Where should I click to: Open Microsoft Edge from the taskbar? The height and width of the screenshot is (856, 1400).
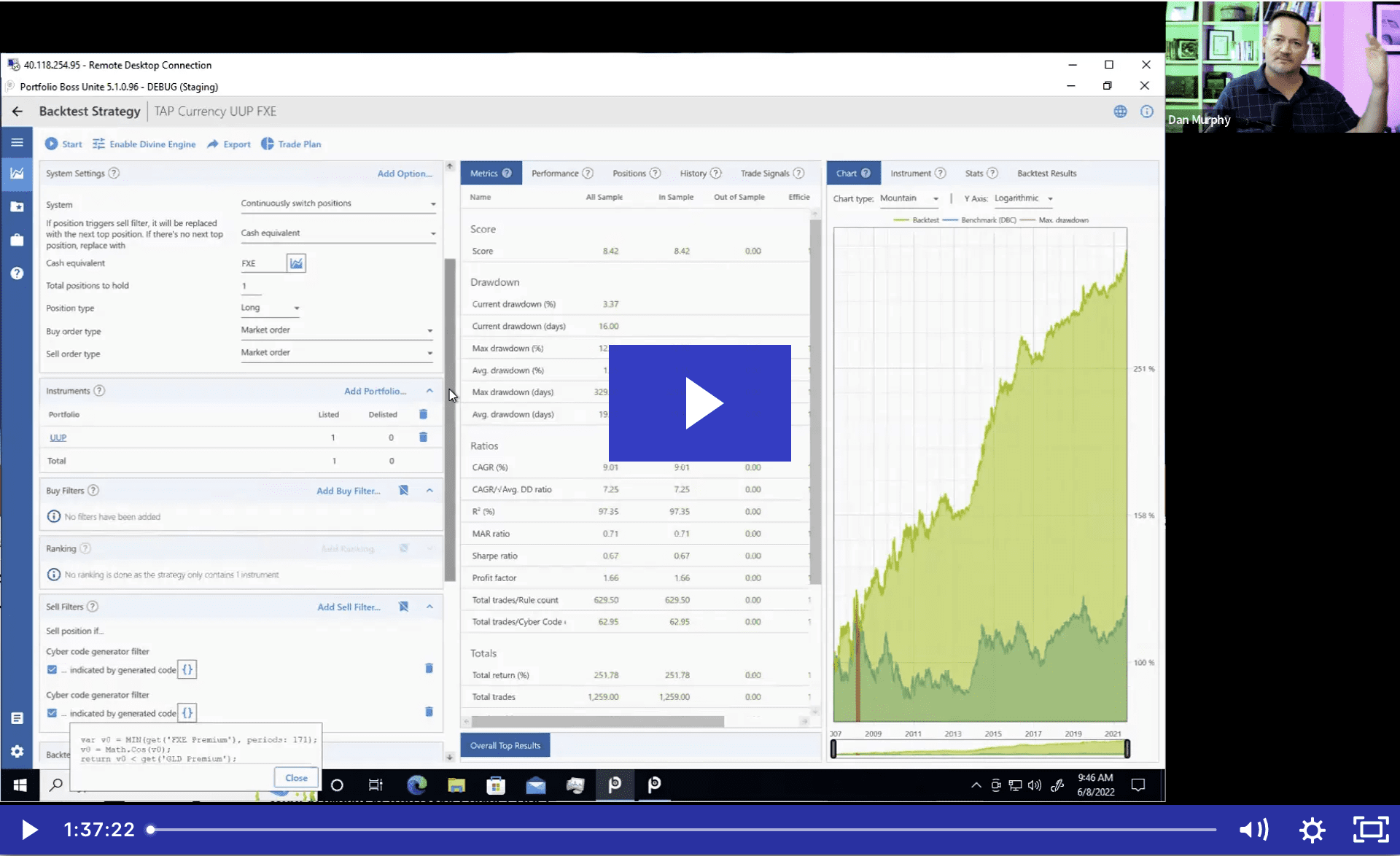pyautogui.click(x=416, y=785)
